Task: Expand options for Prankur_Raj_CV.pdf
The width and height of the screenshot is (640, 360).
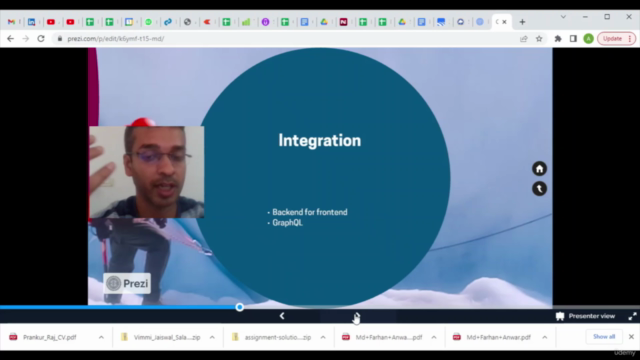Action: point(101,337)
